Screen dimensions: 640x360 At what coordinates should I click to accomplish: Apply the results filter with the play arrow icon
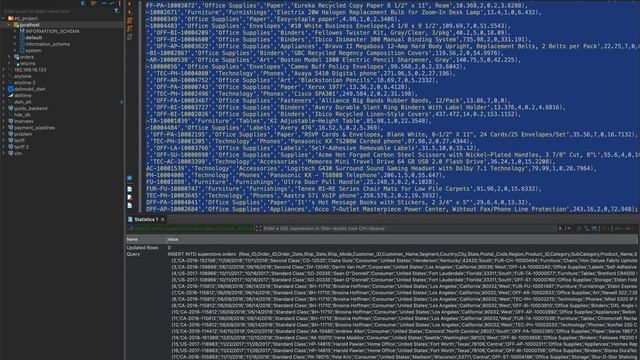point(560,229)
